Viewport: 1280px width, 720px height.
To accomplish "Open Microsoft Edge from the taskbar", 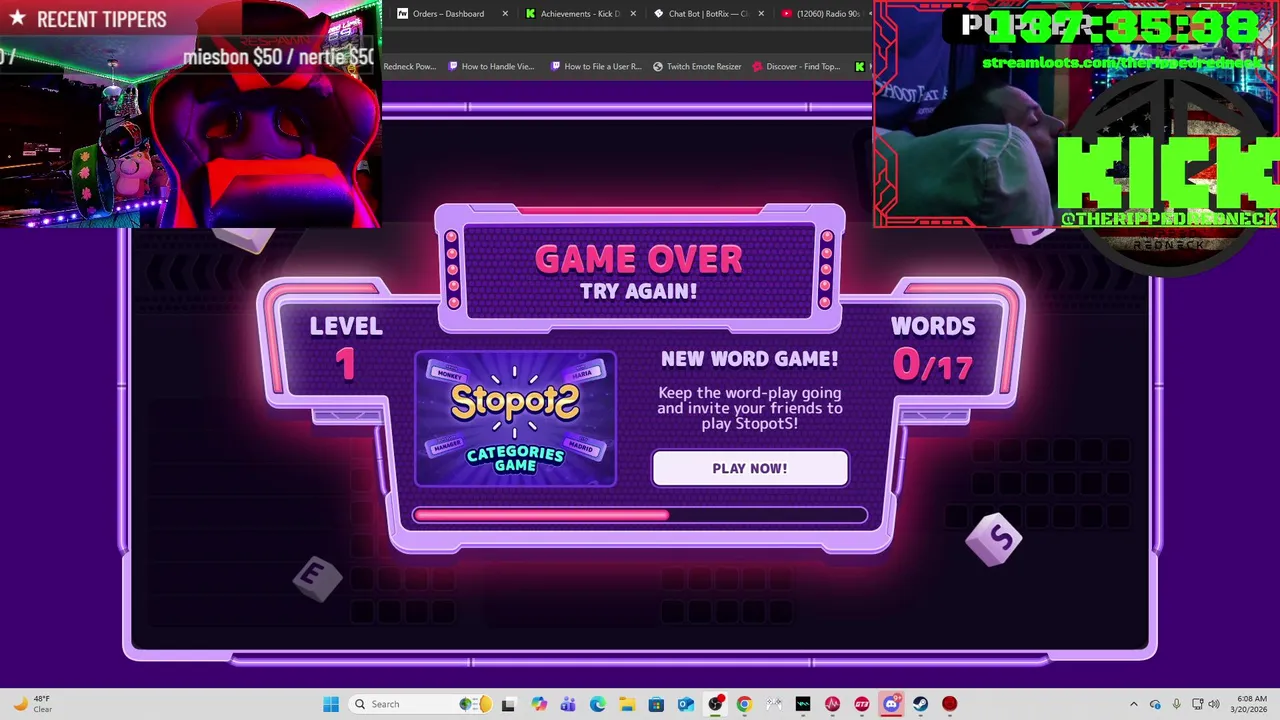I will (598, 704).
